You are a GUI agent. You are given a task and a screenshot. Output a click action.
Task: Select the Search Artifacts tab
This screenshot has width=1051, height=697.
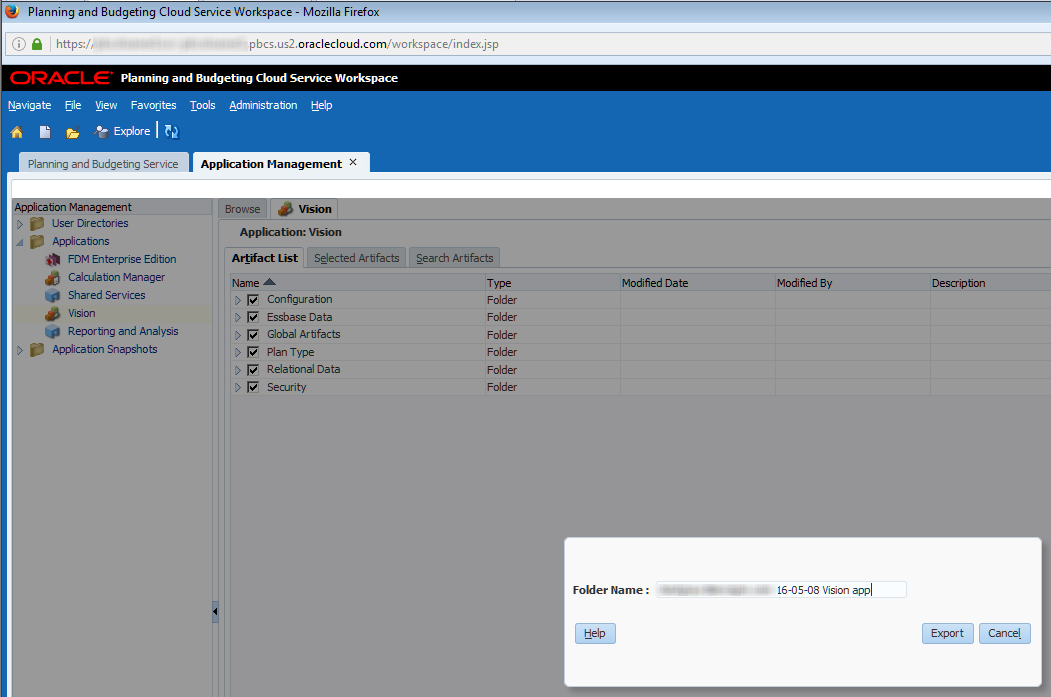coord(454,258)
